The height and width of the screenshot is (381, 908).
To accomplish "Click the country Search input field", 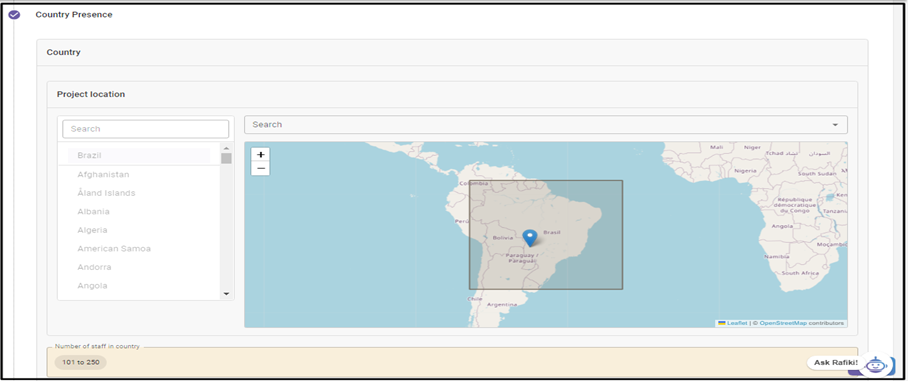I will (146, 129).
